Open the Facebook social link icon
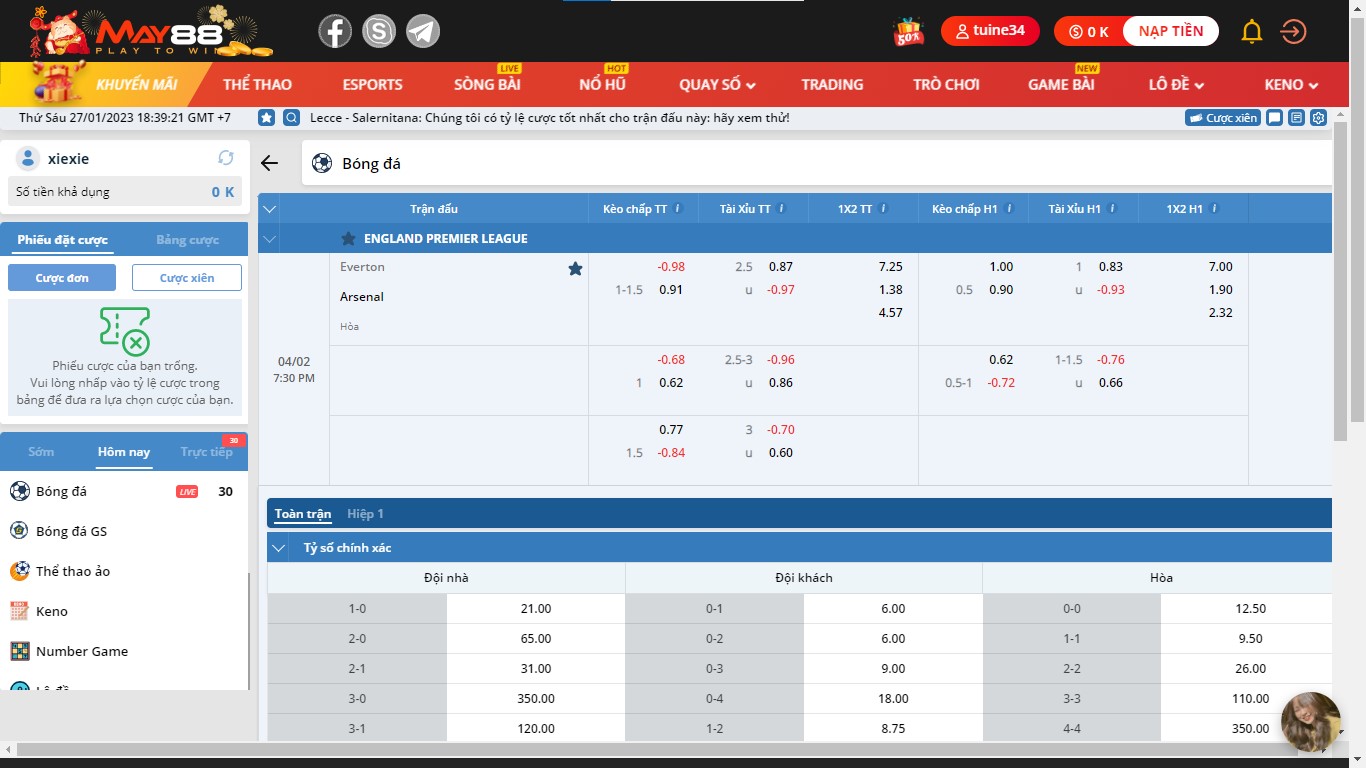 (x=335, y=31)
